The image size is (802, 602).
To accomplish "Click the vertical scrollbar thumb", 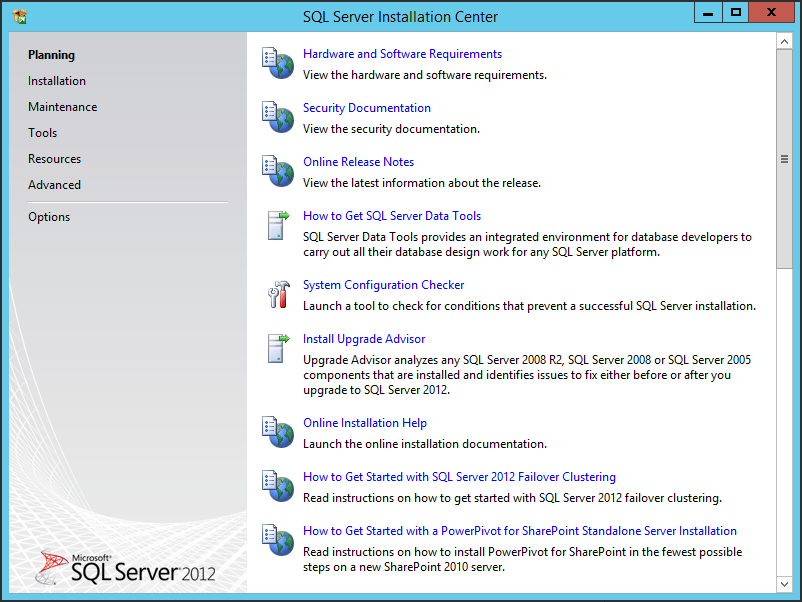I will click(784, 158).
